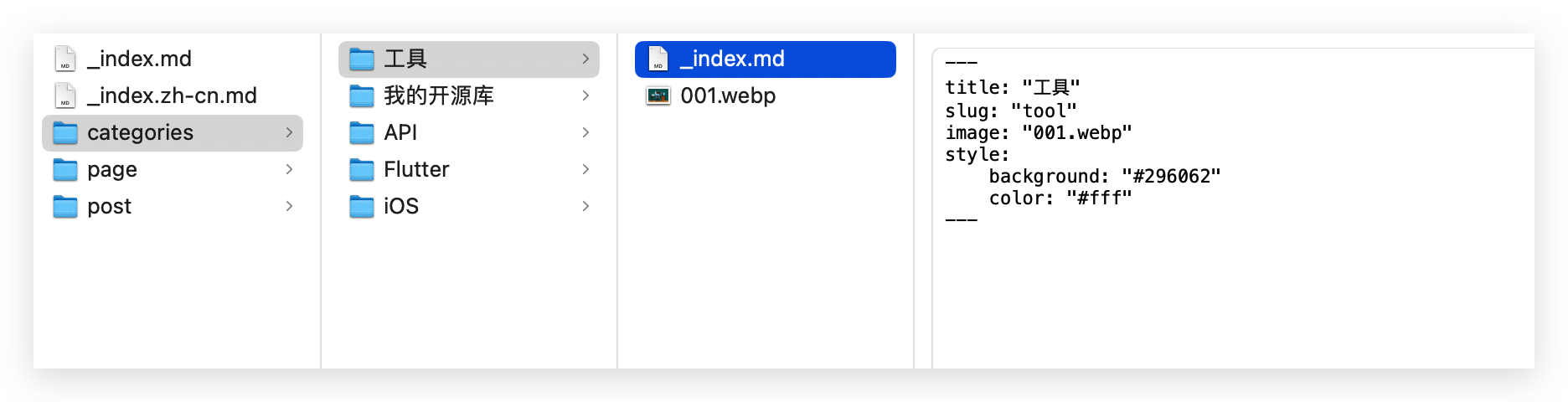
Task: Click the iOS folder icon
Action: point(362,206)
